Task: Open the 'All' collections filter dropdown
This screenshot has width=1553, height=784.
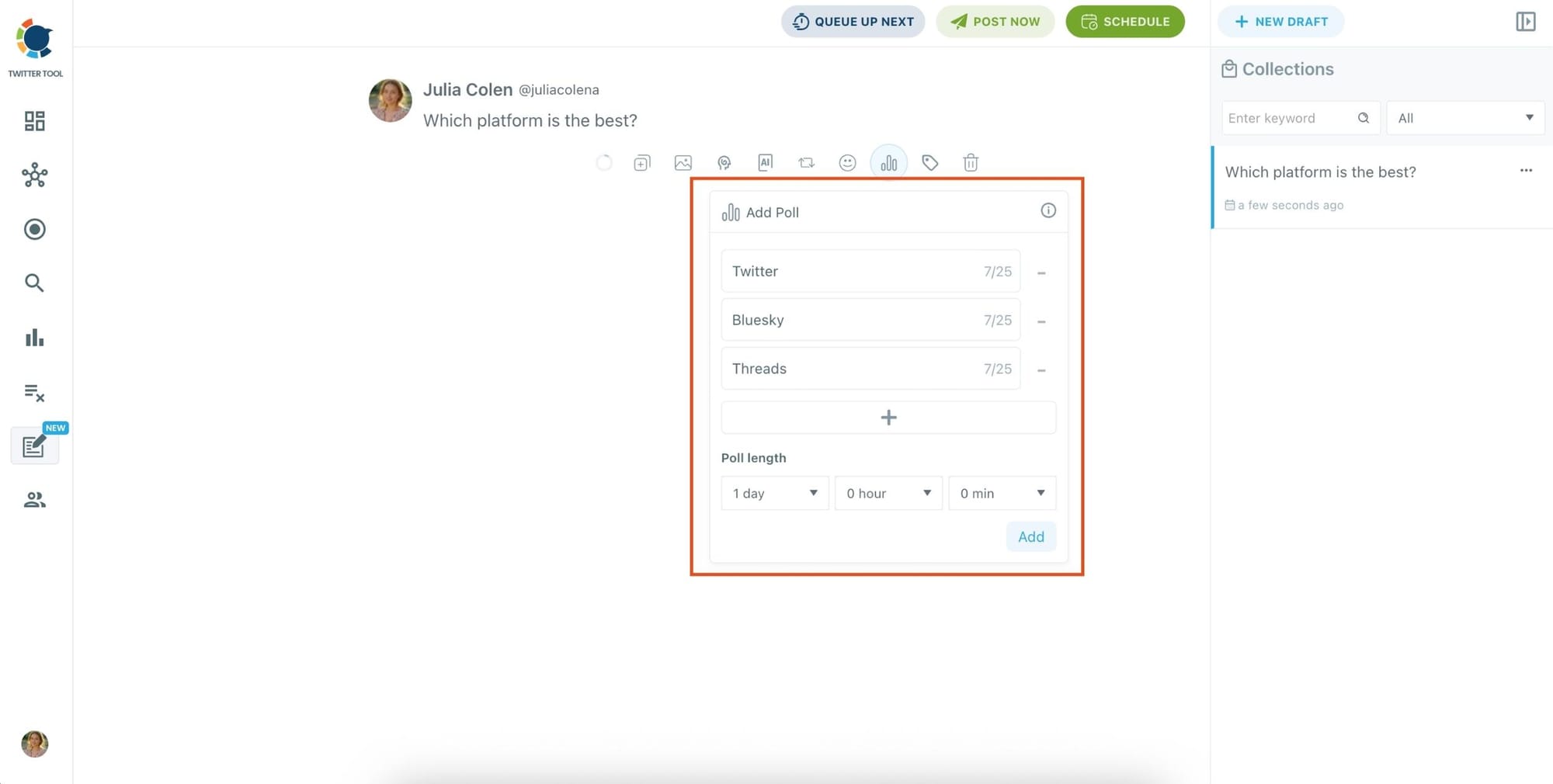Action: (x=1465, y=118)
